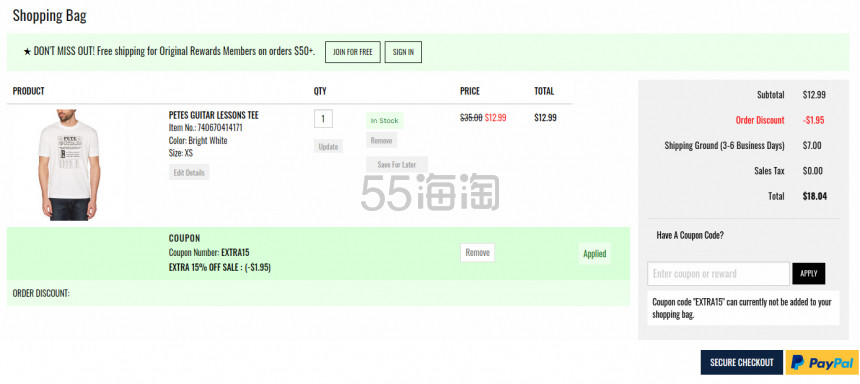Click Save For Later
Image resolution: width=860 pixels, height=384 pixels.
(x=397, y=165)
